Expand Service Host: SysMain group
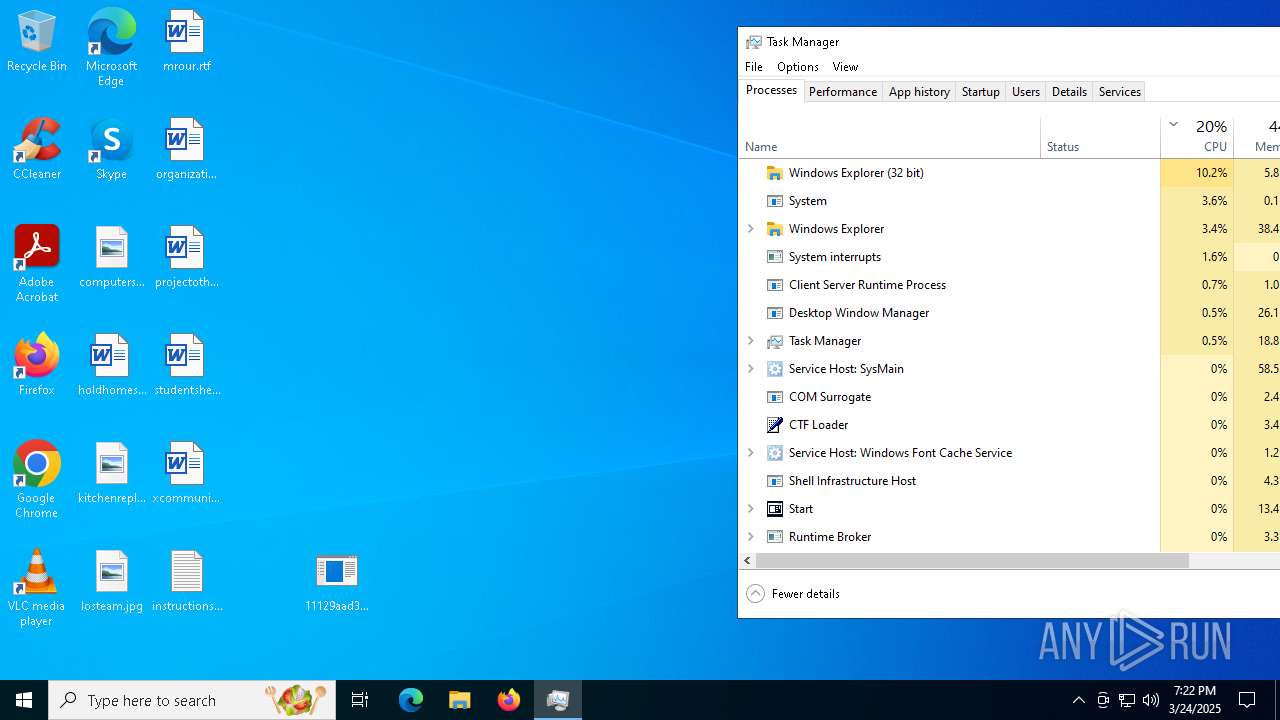 [751, 369]
